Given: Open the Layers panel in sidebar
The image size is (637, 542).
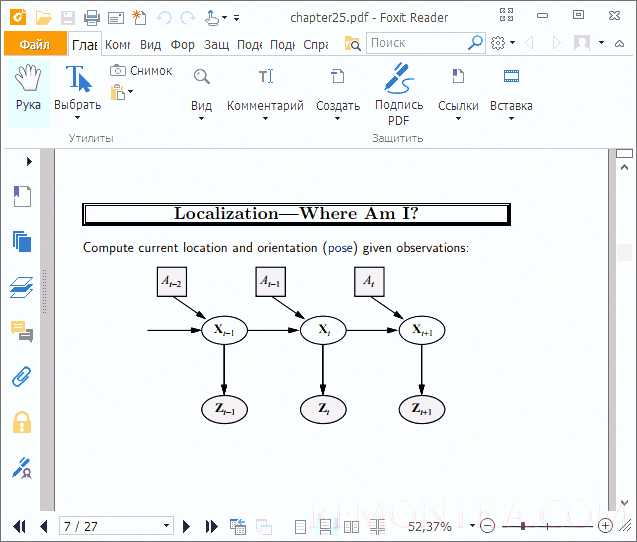Looking at the screenshot, I should [22, 287].
